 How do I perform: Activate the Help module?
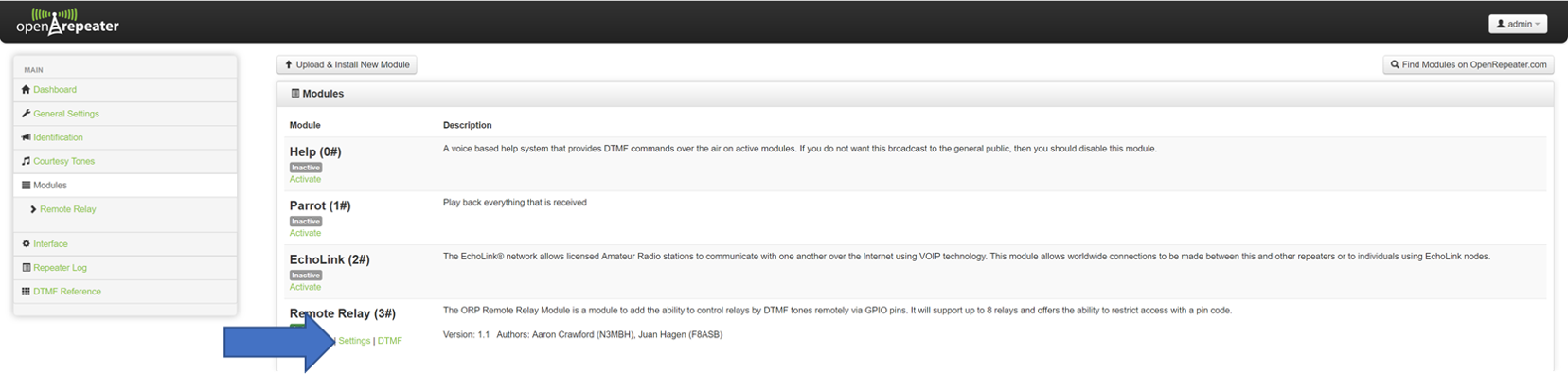point(305,179)
